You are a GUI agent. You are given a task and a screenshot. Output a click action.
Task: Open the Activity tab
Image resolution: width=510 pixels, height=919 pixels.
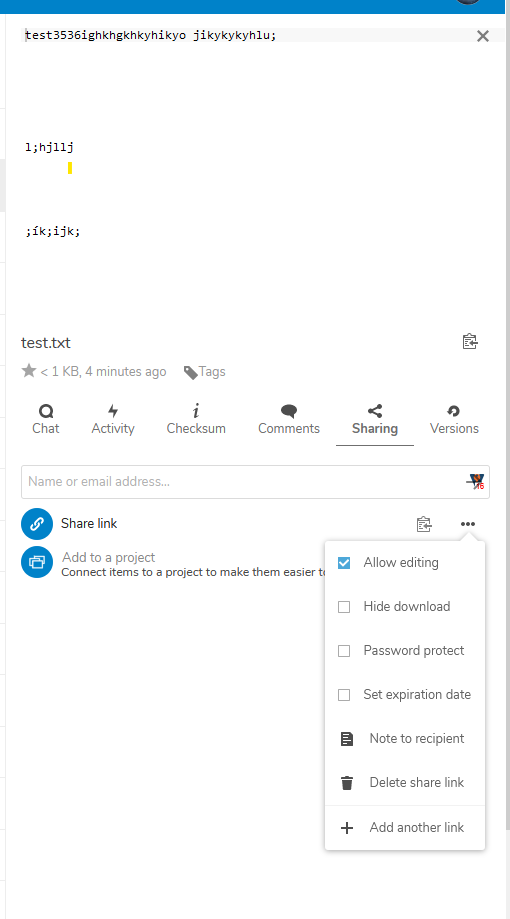pyautogui.click(x=113, y=420)
